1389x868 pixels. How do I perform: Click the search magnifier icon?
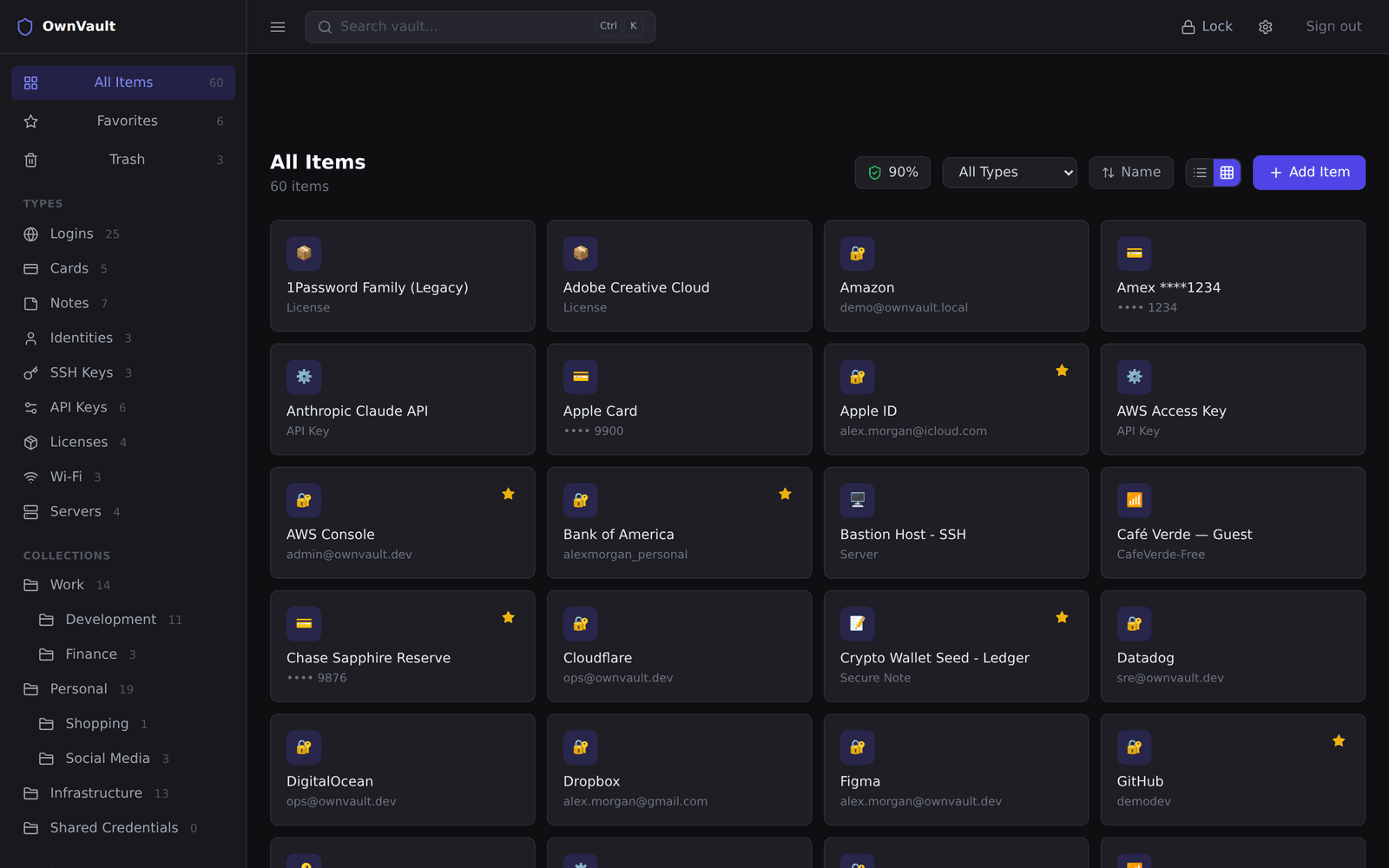(325, 27)
